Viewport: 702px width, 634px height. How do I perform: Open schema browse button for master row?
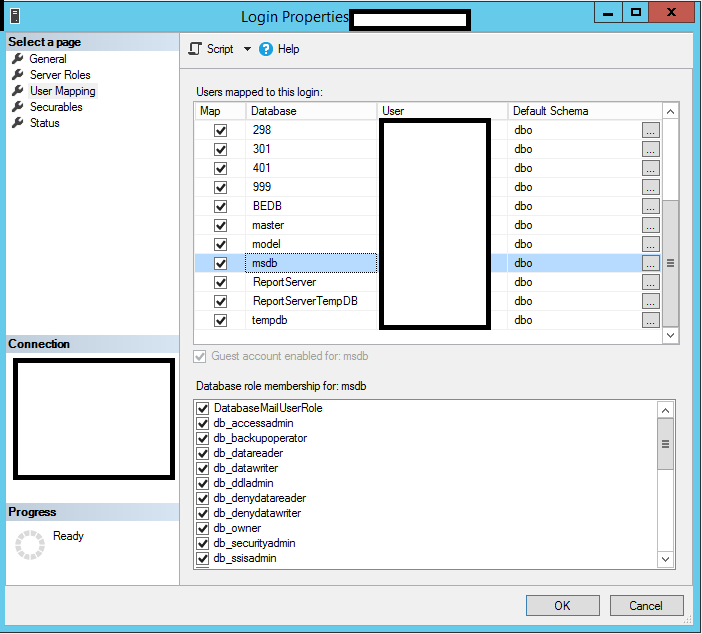coord(651,225)
